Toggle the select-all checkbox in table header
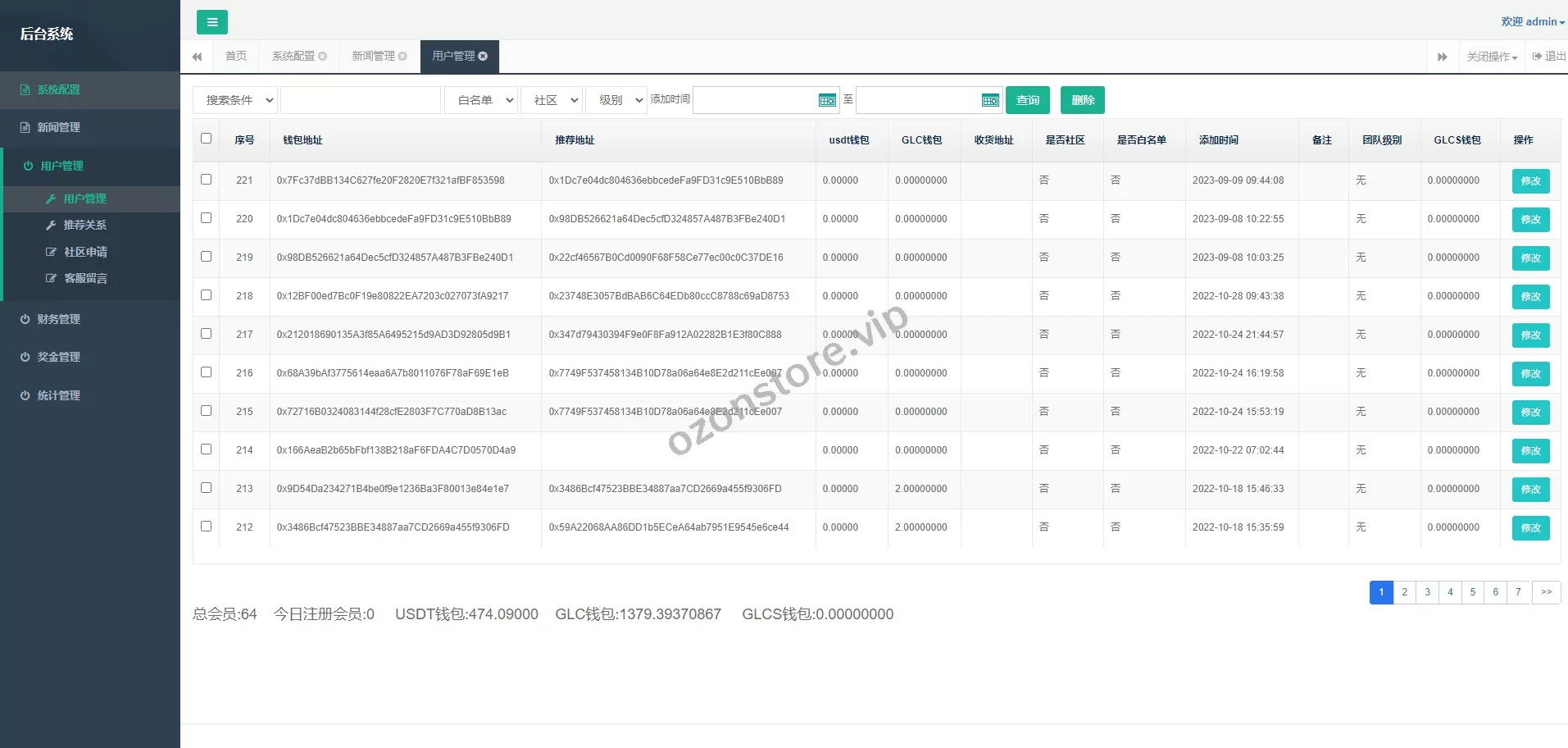 coord(206,139)
